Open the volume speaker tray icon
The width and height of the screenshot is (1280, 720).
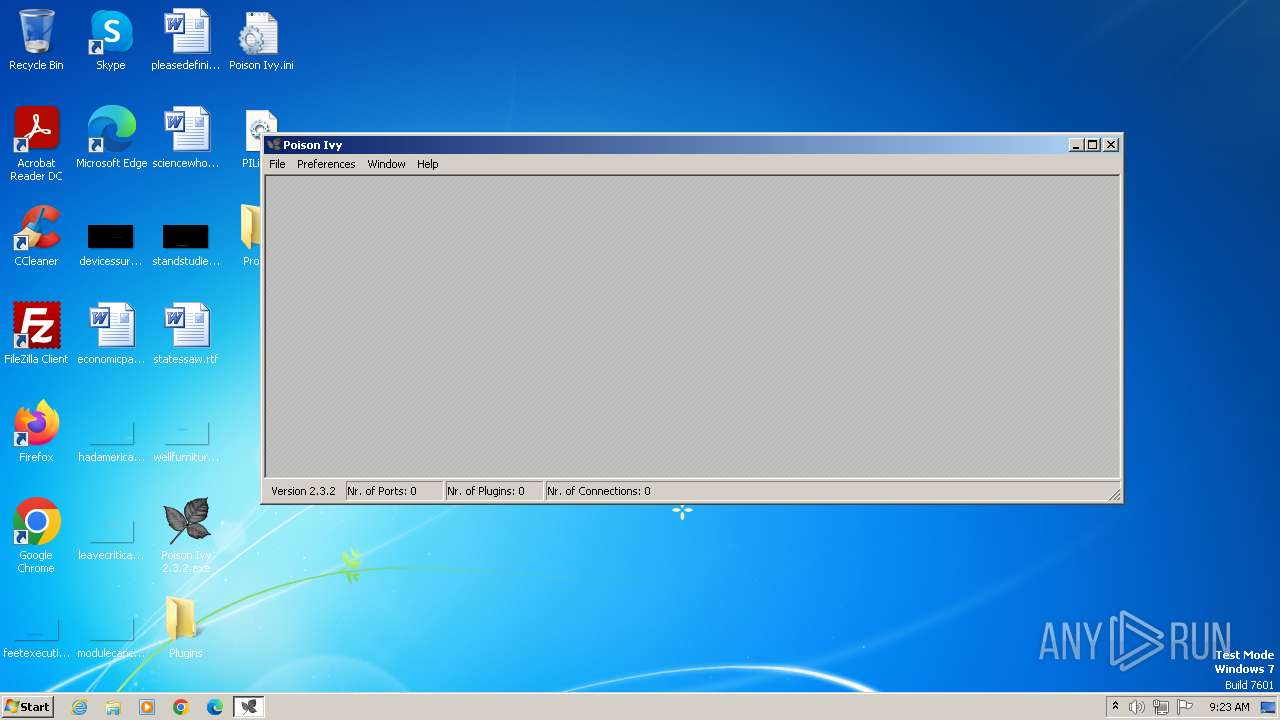click(x=1136, y=707)
